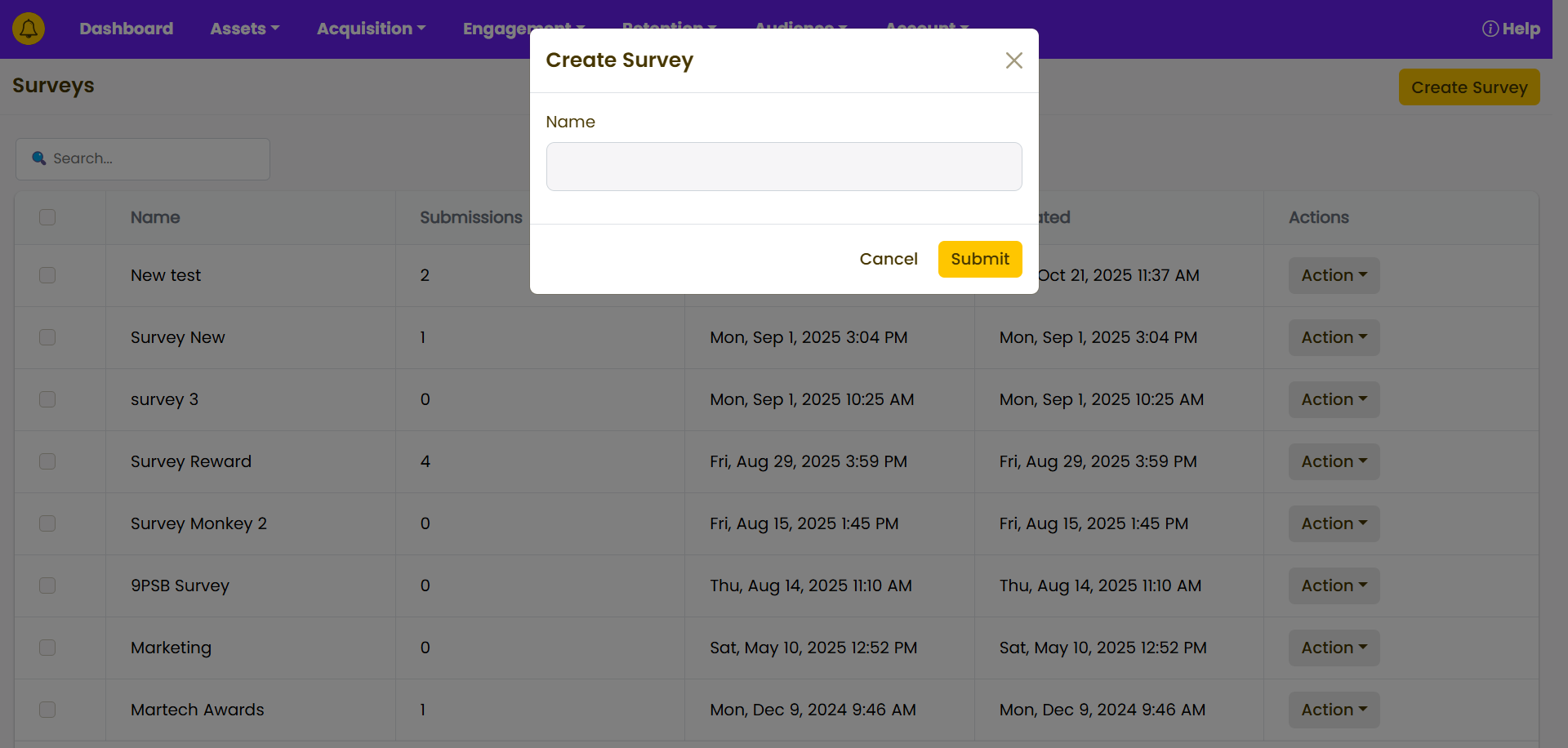
Task: Expand the Assets navigation menu
Action: [244, 29]
